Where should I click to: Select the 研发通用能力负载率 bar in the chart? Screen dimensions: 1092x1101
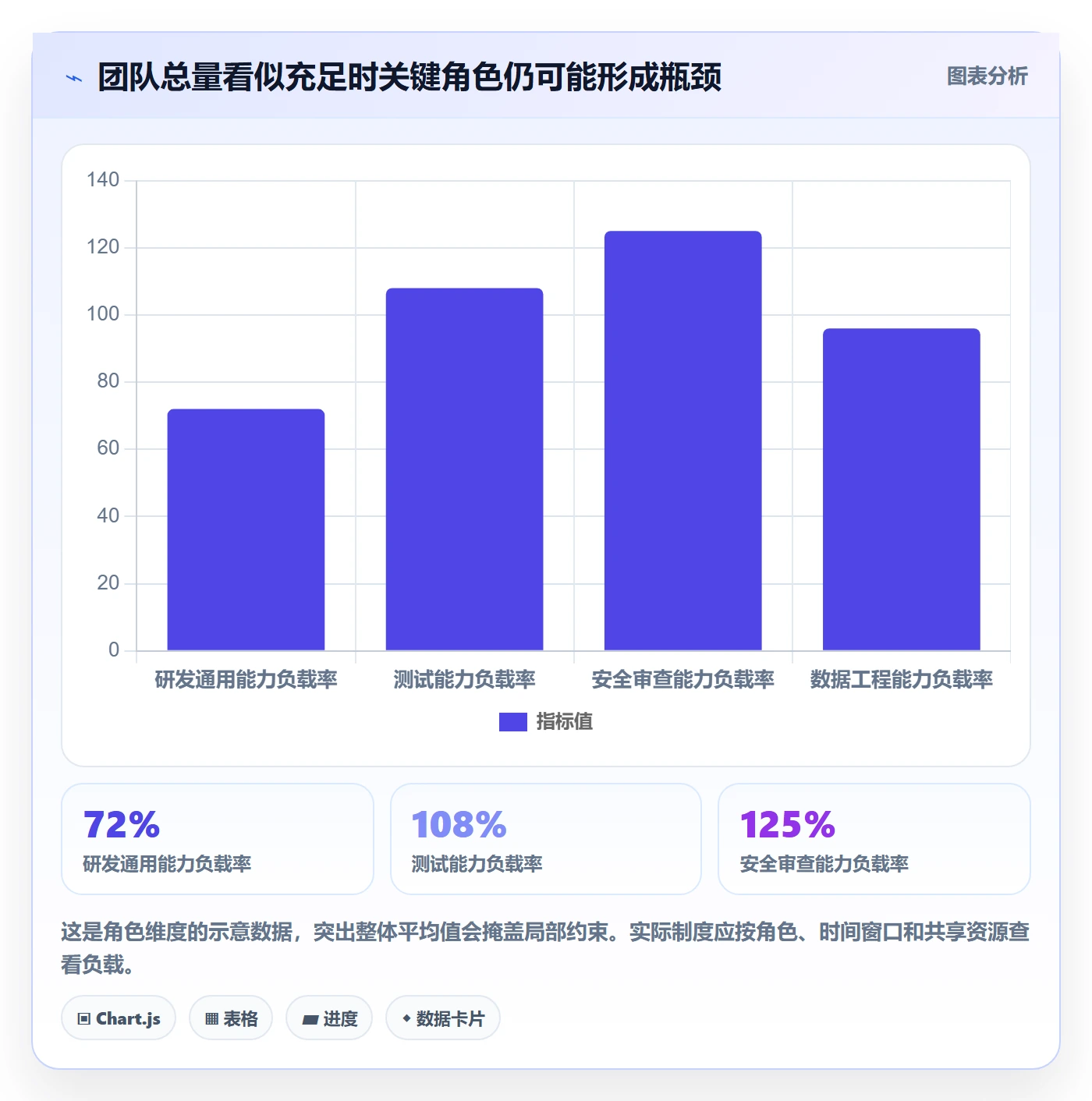[x=246, y=529]
